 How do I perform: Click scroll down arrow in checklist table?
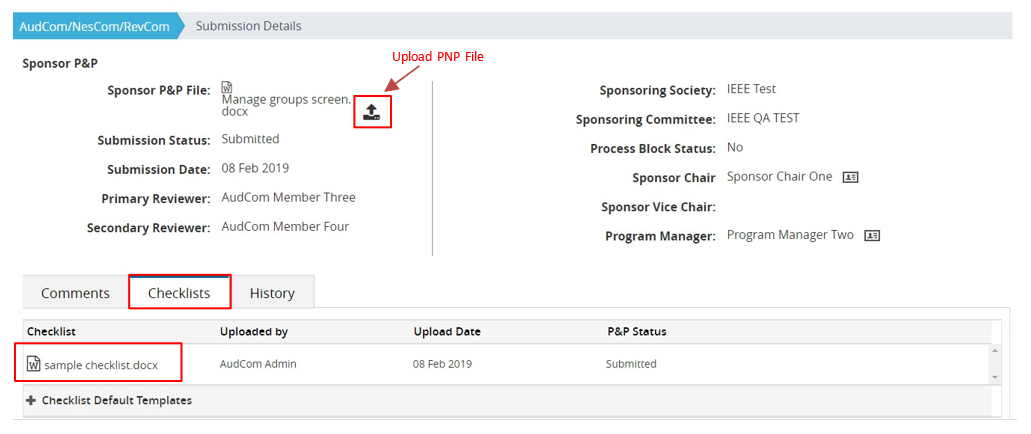coord(995,377)
